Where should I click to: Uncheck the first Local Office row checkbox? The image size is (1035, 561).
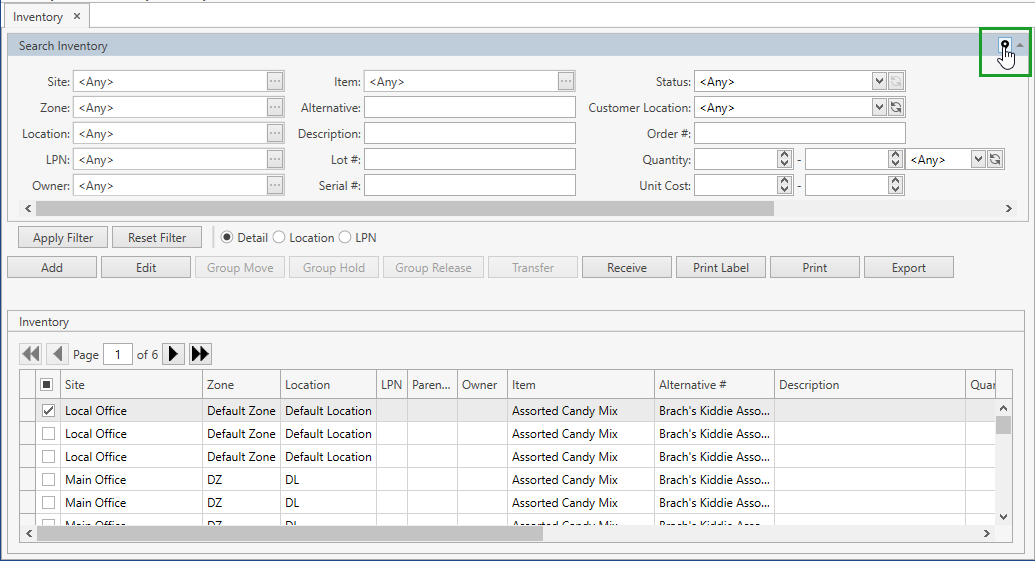(x=47, y=411)
